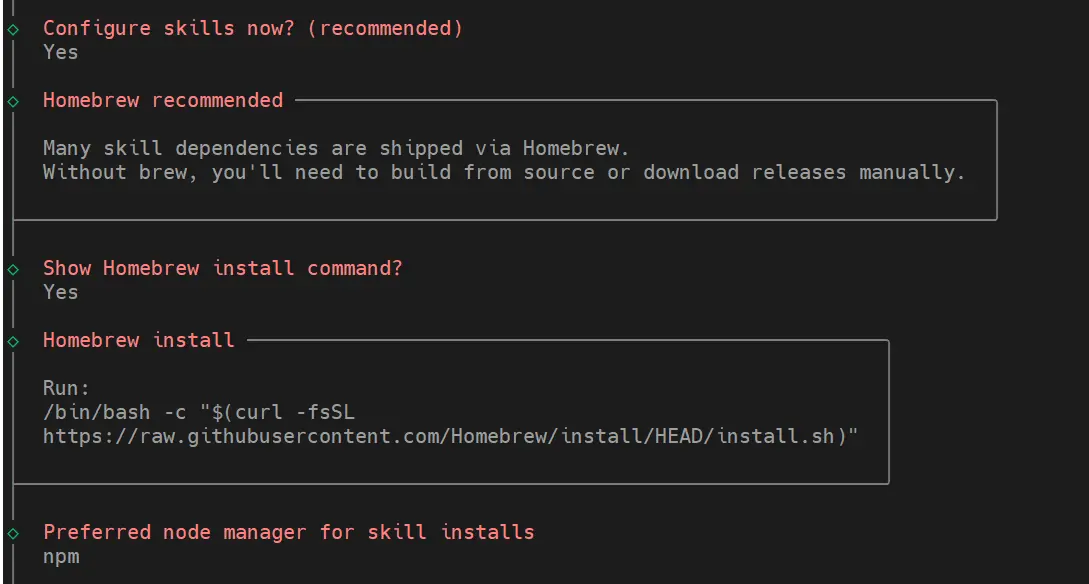The height and width of the screenshot is (584, 1089).
Task: Click the Show Homebrew install command? prompt
Action: tap(222, 269)
